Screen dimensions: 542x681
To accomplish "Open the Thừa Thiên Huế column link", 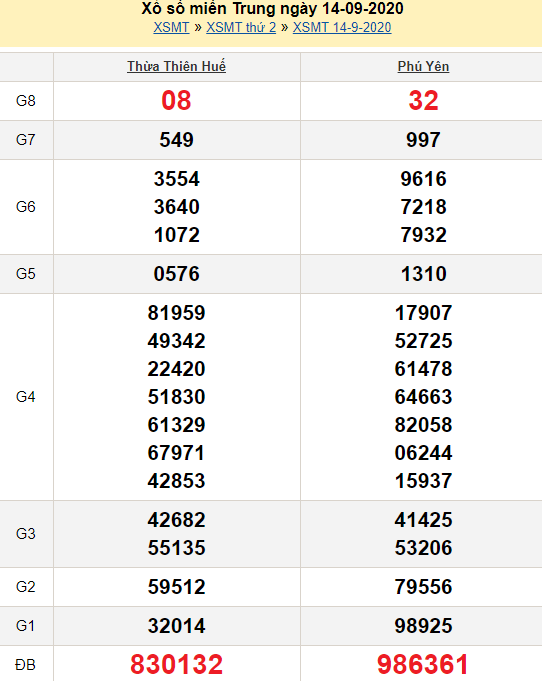I will (176, 66).
